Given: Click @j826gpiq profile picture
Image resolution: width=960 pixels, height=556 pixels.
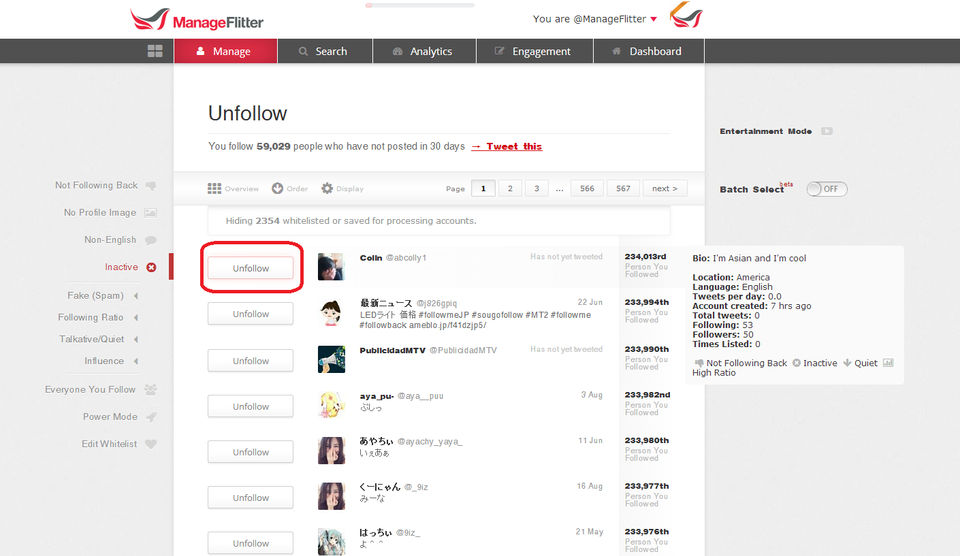Looking at the screenshot, I should (331, 313).
